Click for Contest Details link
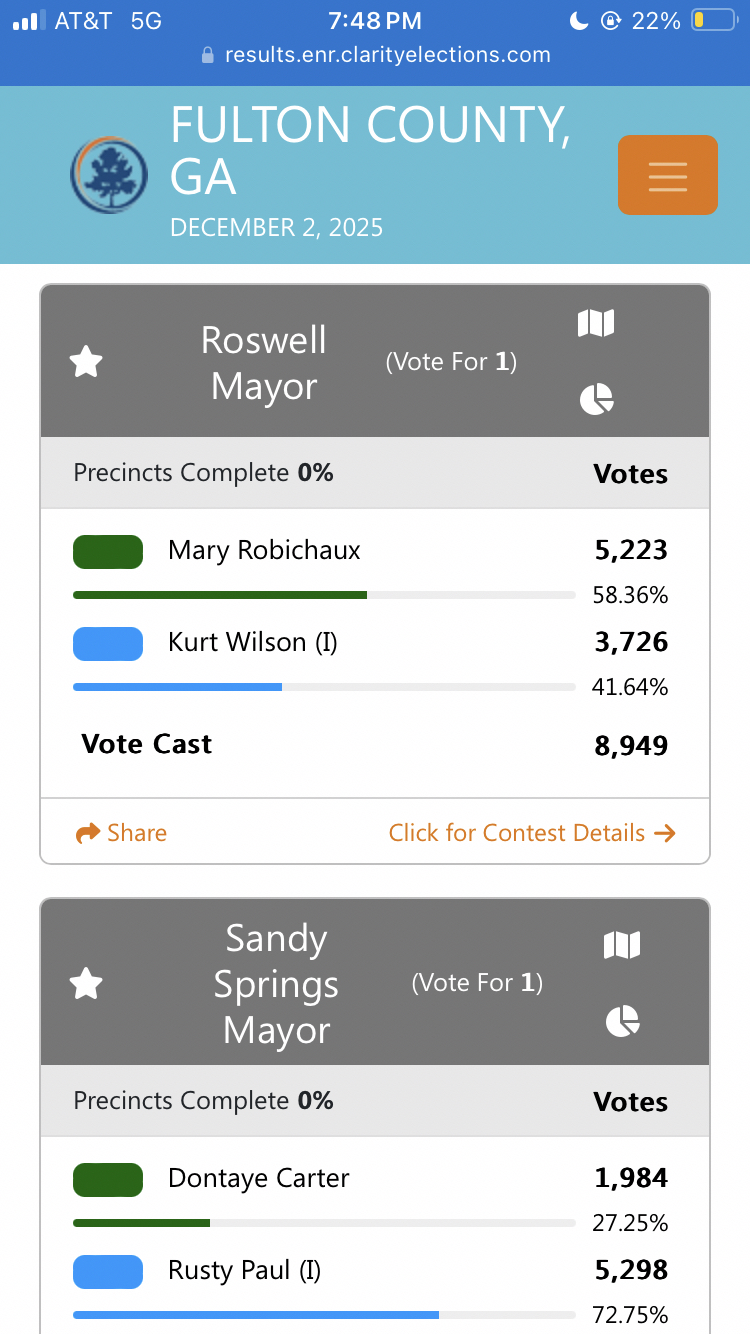This screenshot has width=750, height=1334. (x=532, y=833)
